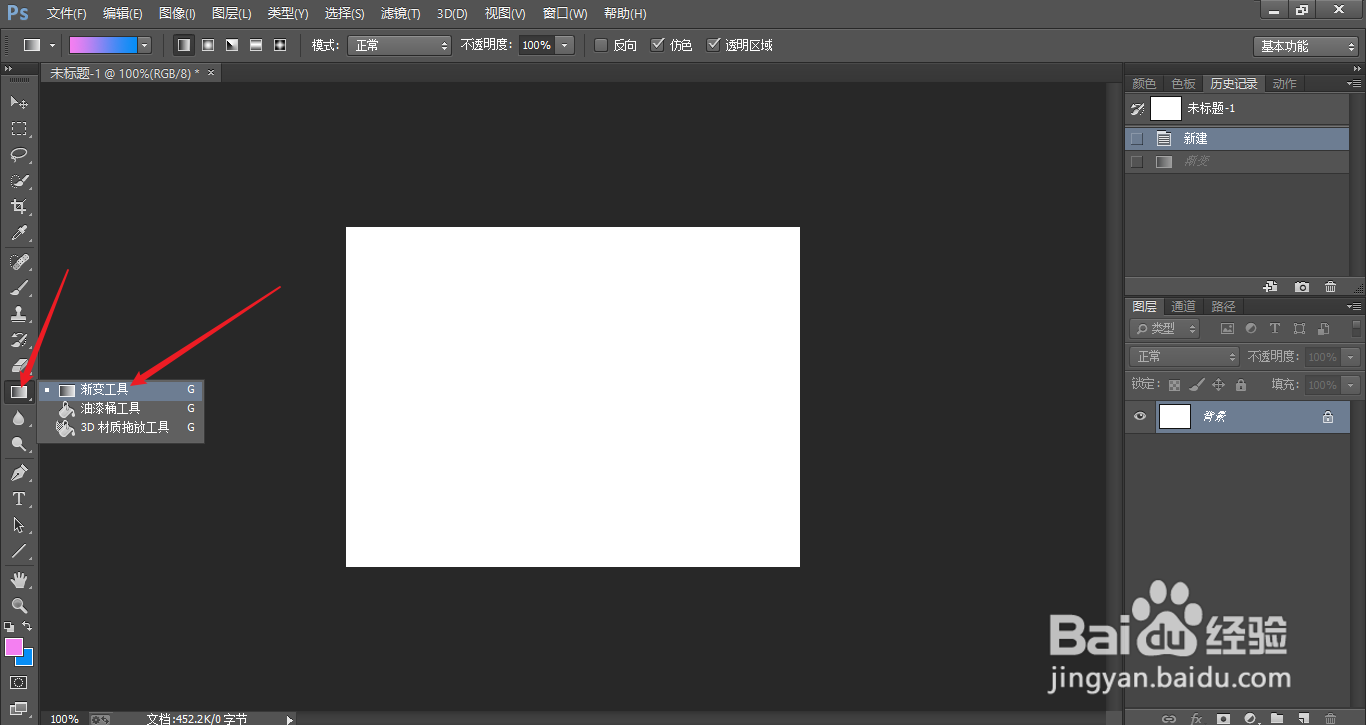Select the Dodge tool

pyautogui.click(x=19, y=444)
